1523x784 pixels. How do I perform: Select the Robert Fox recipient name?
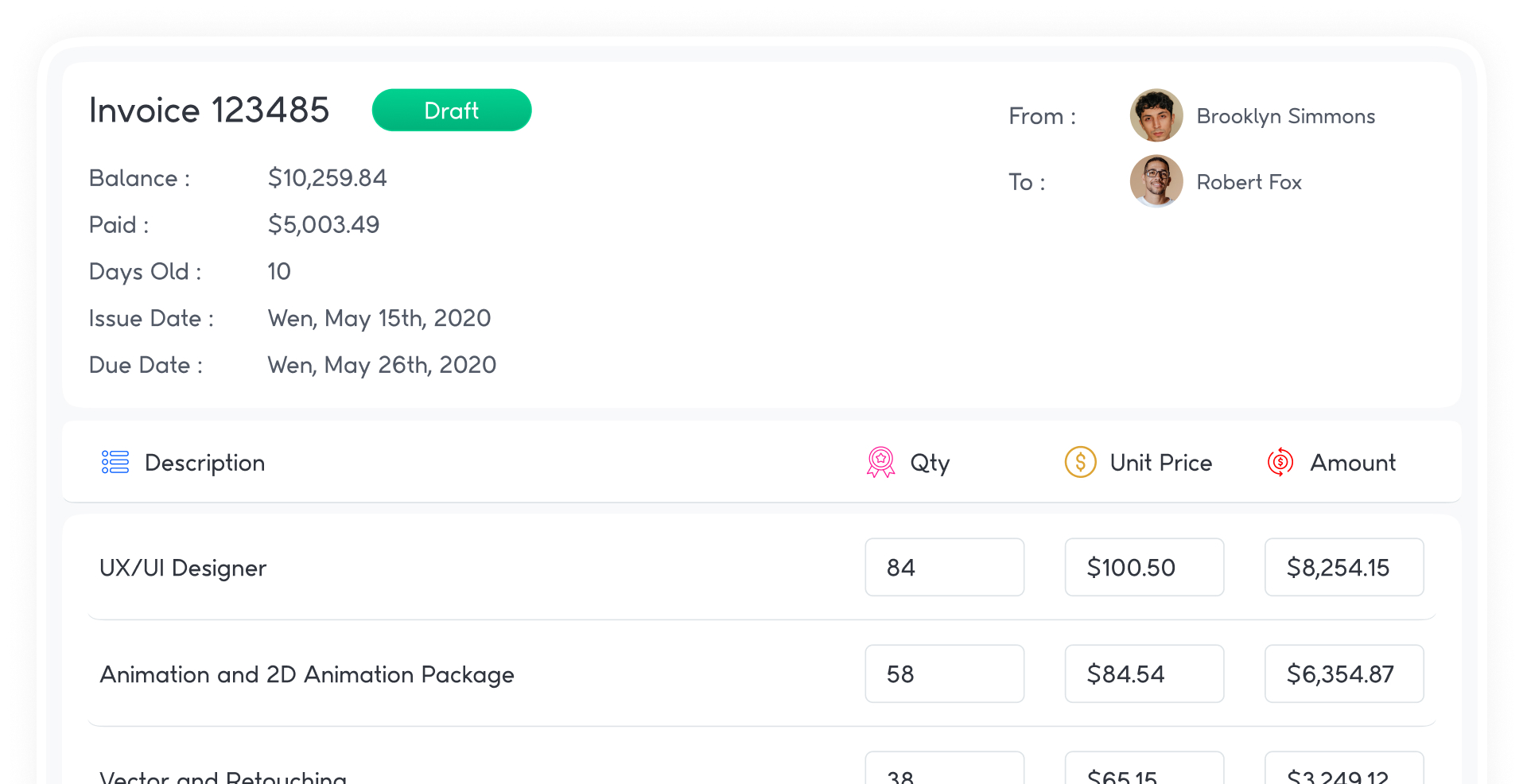pos(1249,182)
